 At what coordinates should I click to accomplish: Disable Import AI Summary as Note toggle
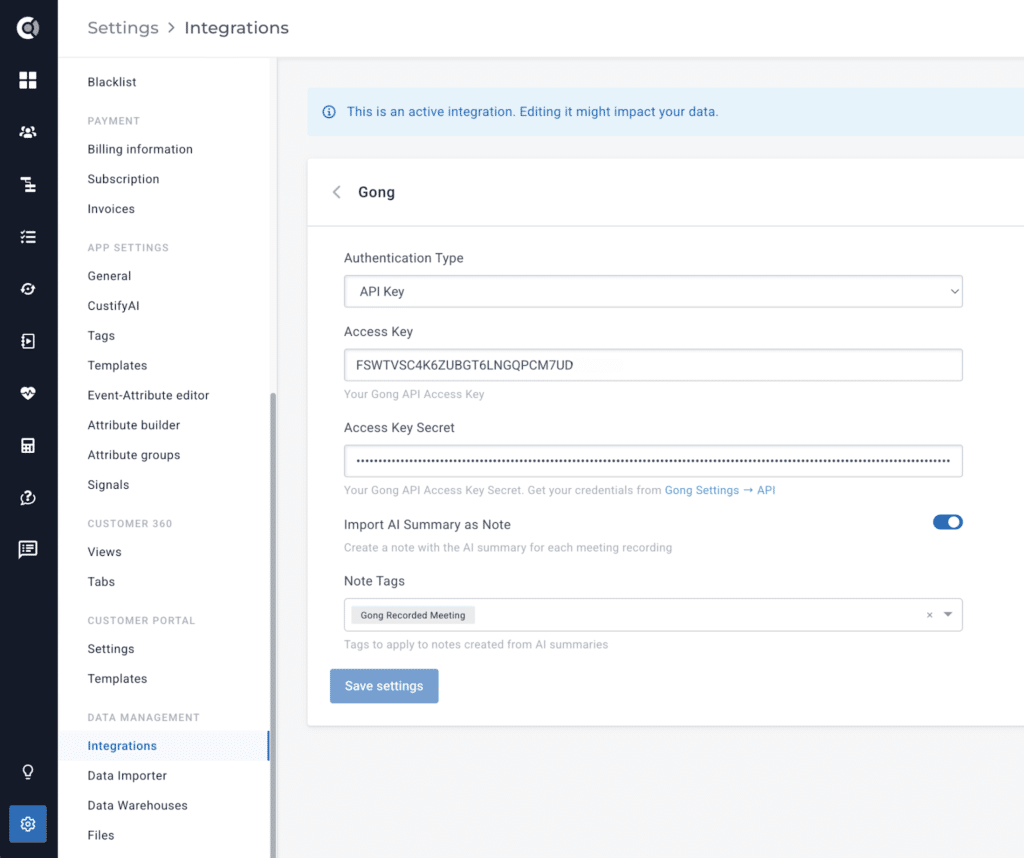(x=948, y=522)
